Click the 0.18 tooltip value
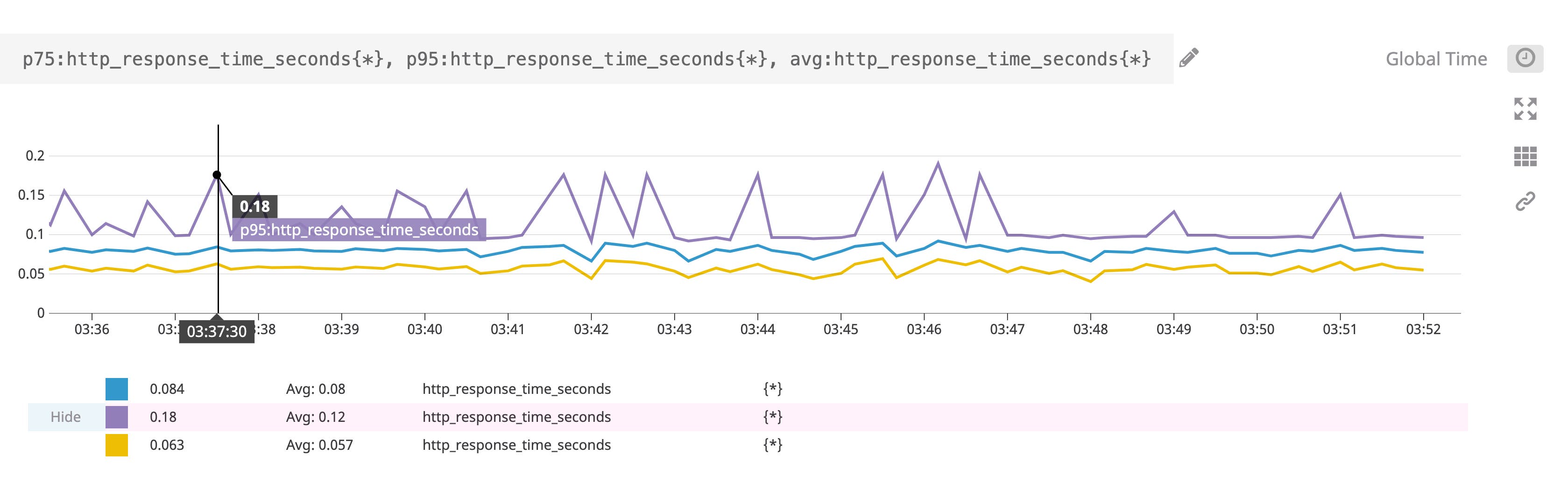The height and width of the screenshot is (490, 1568). [x=255, y=207]
